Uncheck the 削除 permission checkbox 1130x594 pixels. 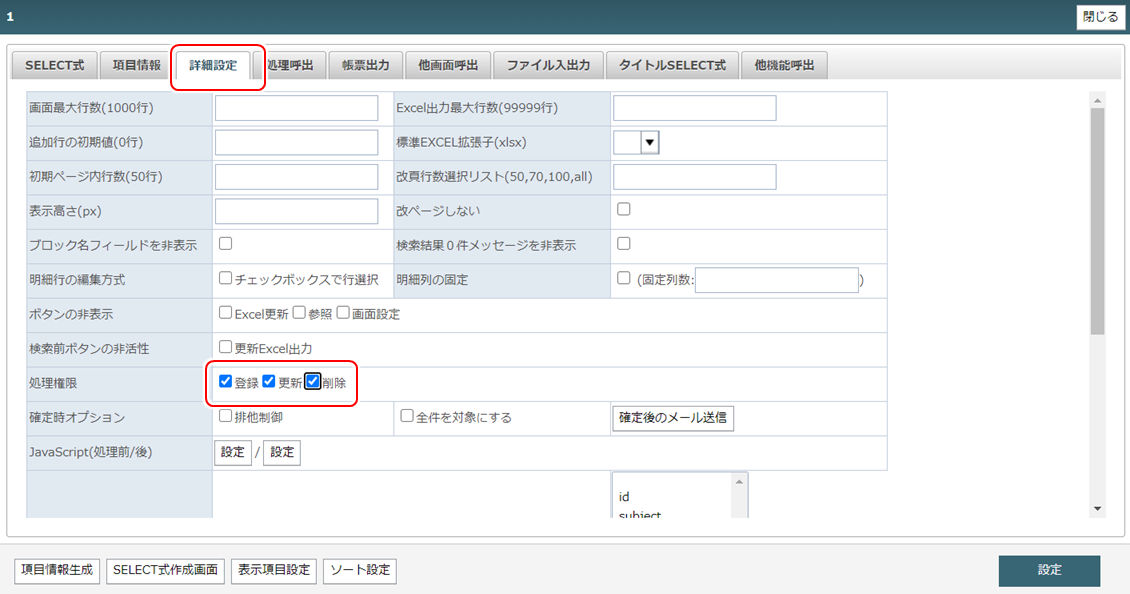pos(313,381)
